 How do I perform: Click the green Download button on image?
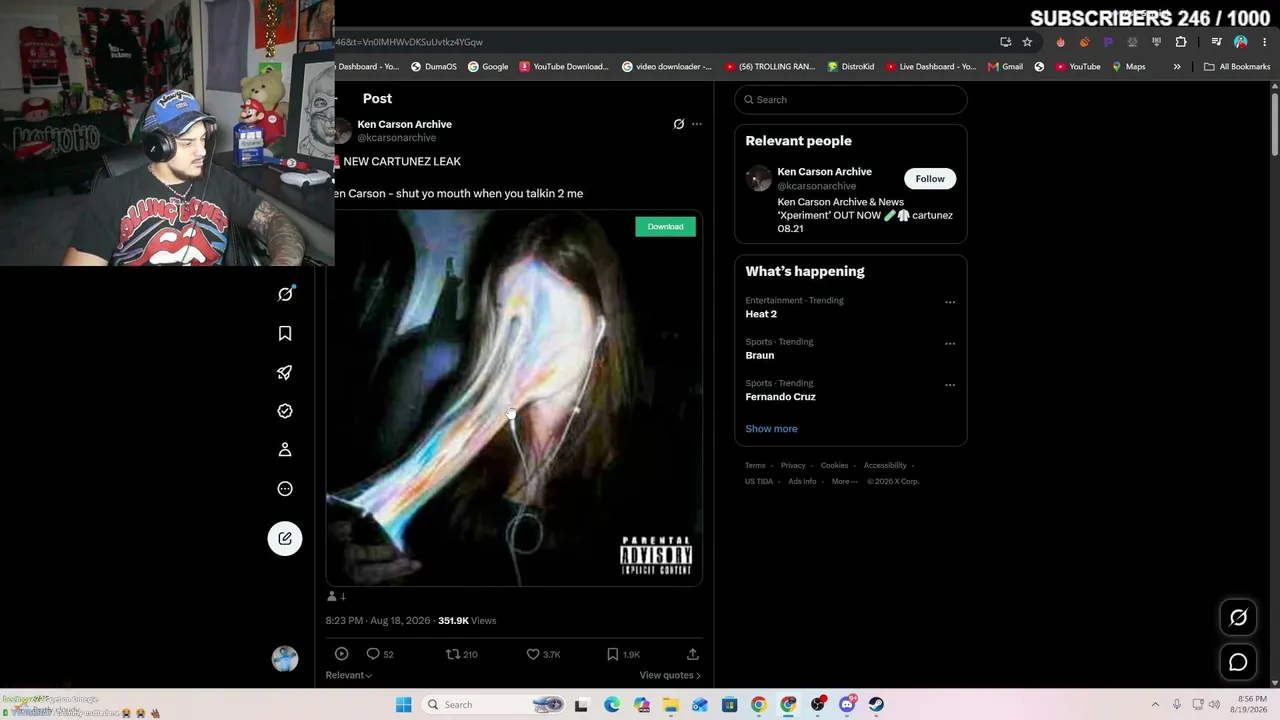point(665,227)
